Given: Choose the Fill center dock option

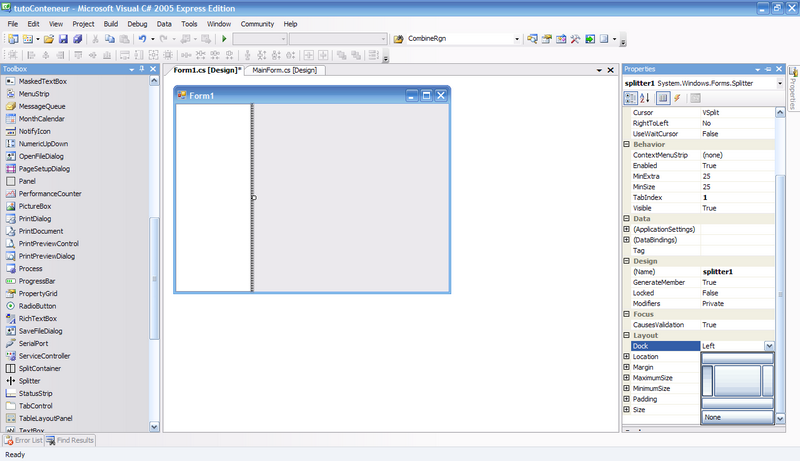Looking at the screenshot, I should (737, 380).
